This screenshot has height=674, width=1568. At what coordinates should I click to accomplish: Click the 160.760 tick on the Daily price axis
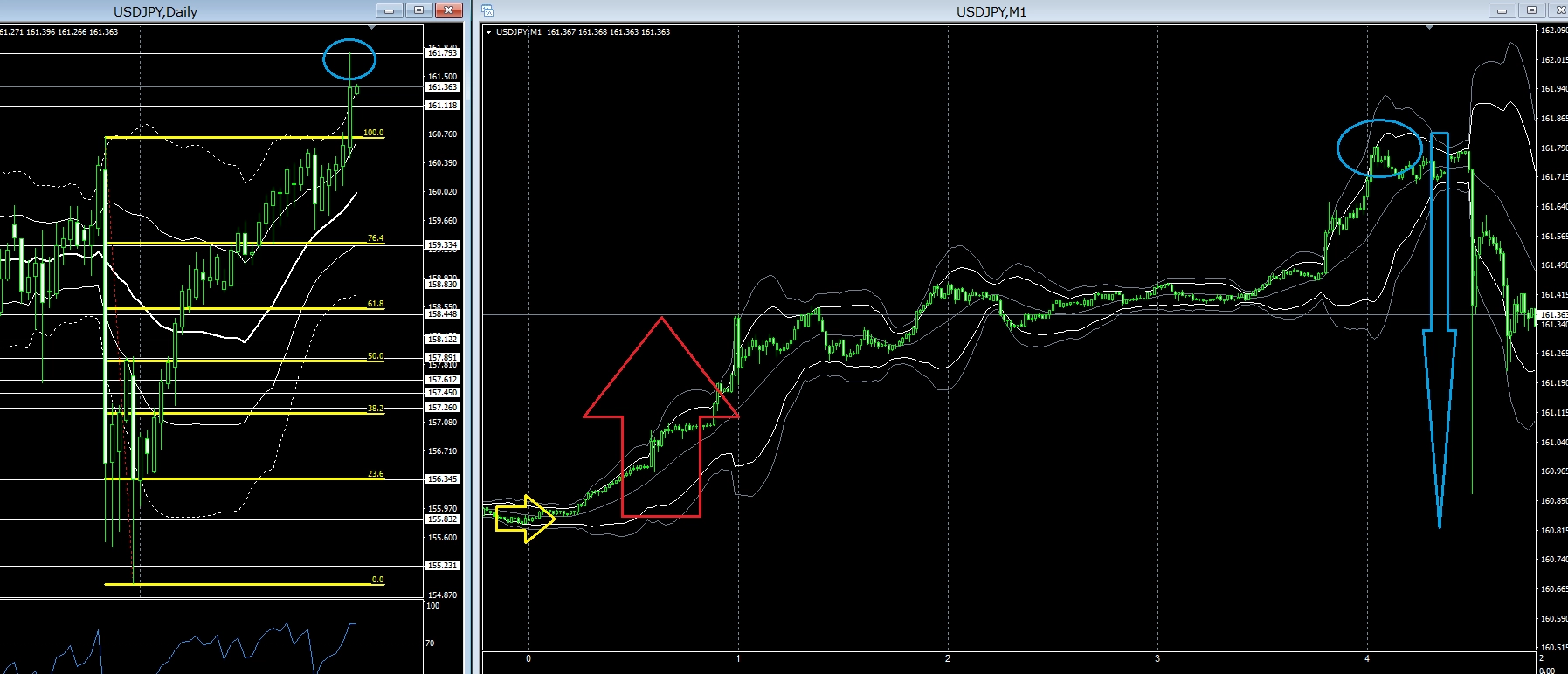[443, 134]
